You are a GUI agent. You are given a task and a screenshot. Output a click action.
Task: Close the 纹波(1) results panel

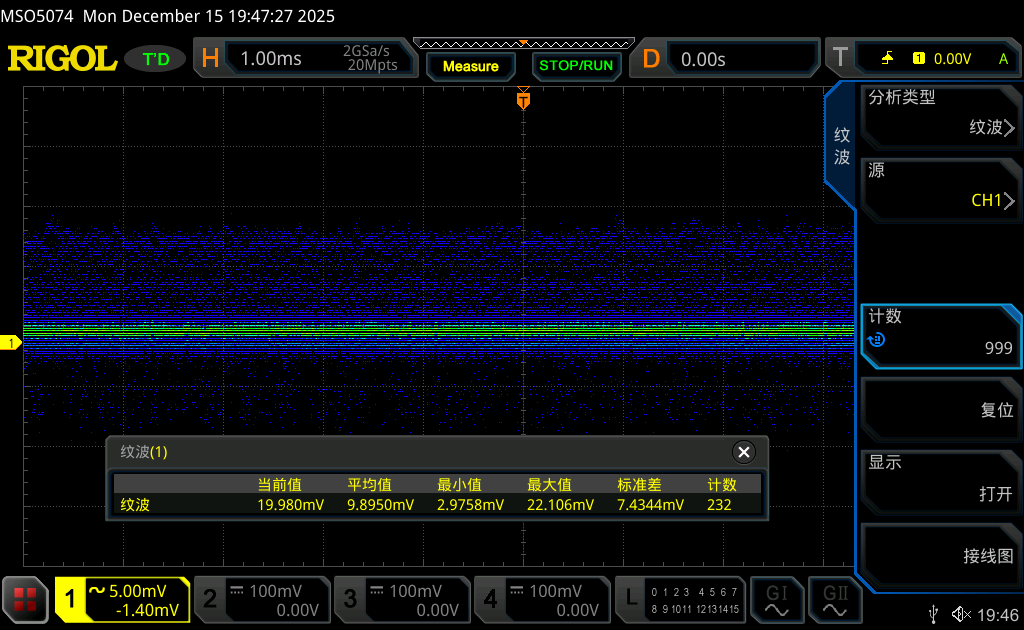743,452
